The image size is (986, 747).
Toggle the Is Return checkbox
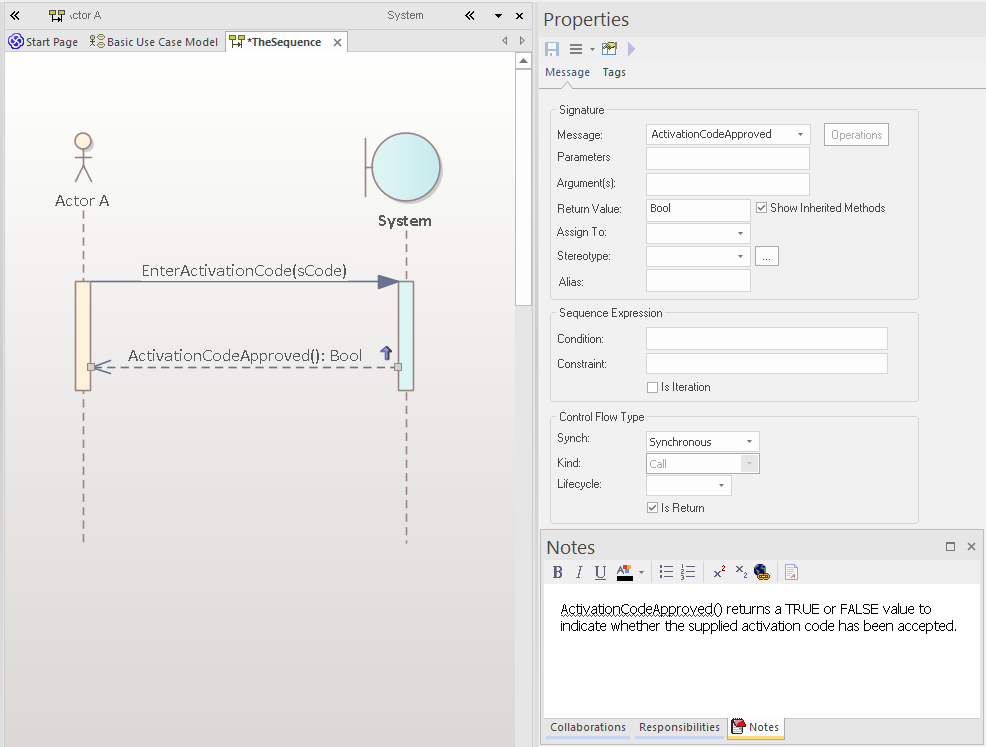click(652, 508)
